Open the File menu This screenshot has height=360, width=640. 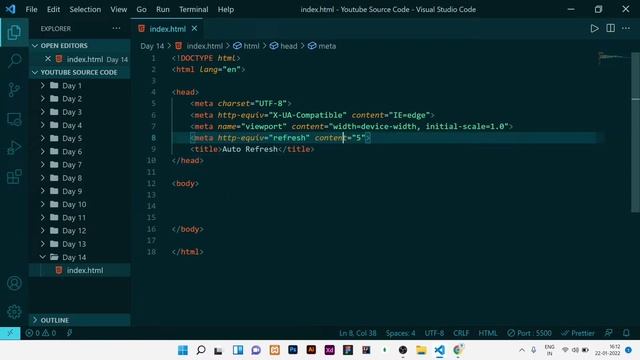pos(31,9)
